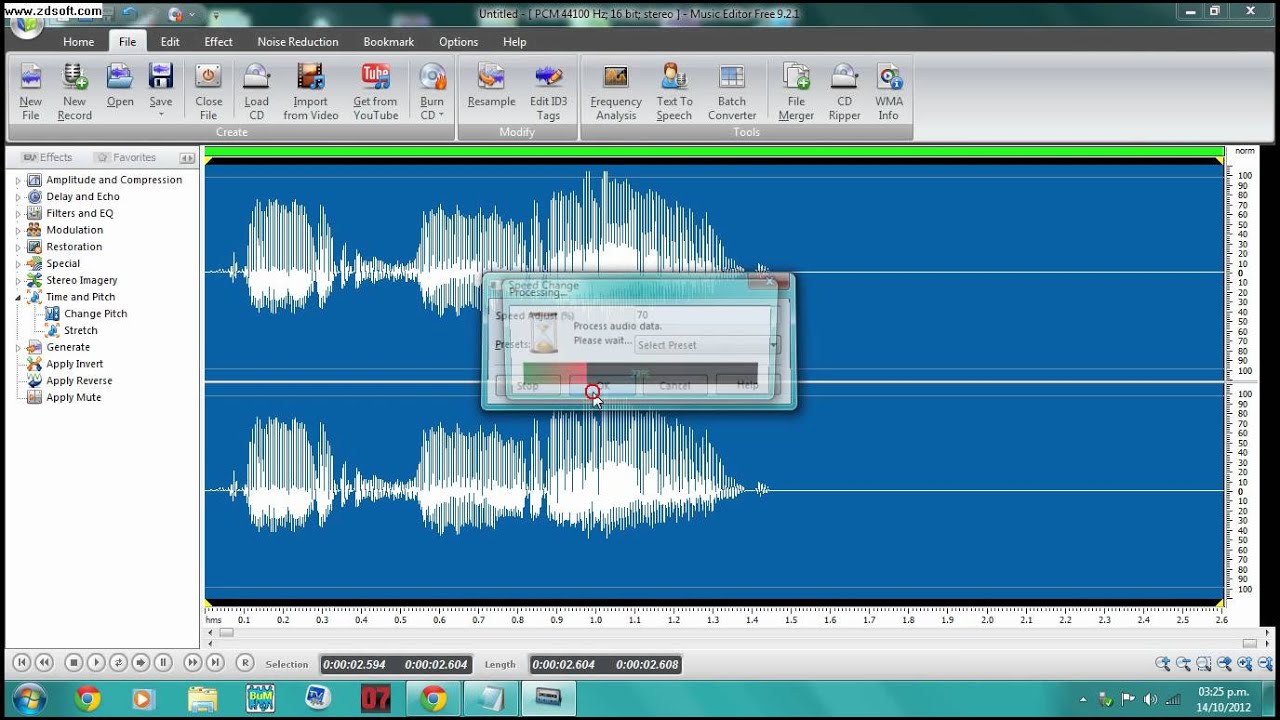1280x720 pixels.
Task: Open the Help tab
Action: click(x=514, y=42)
